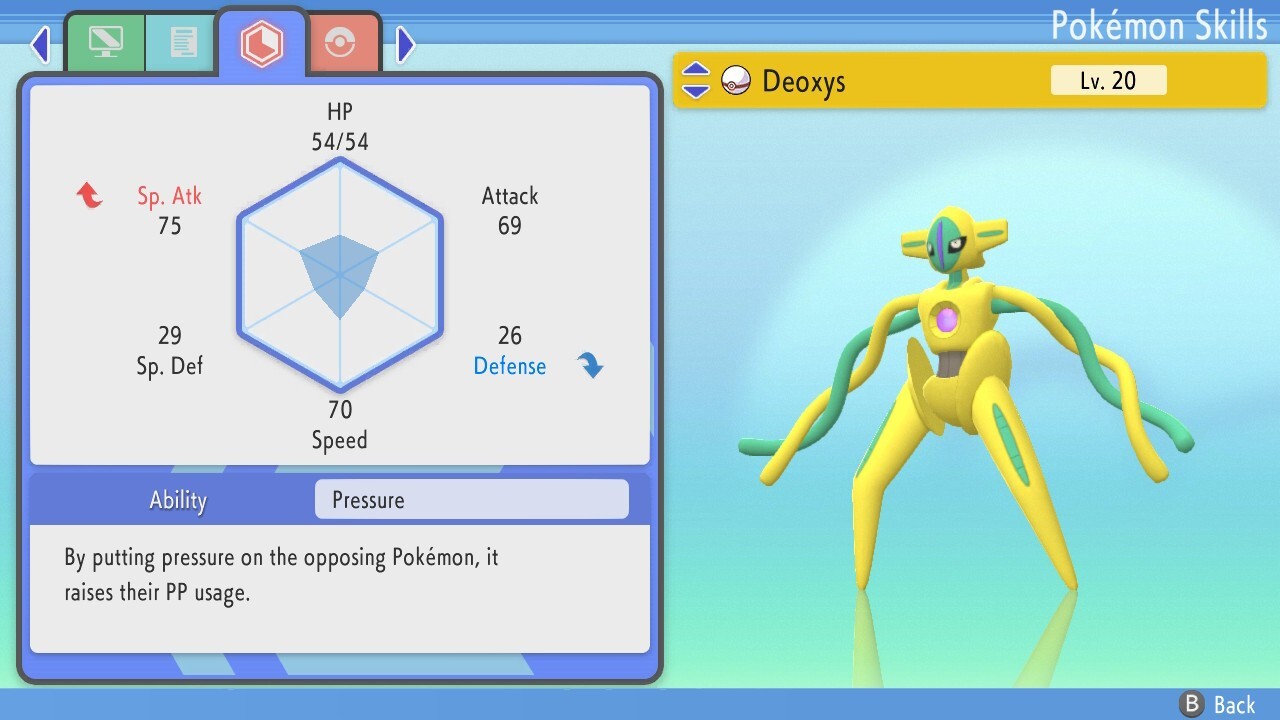
Task: Switch Pokémon using up-down arrows beside Deoxys
Action: [x=696, y=81]
